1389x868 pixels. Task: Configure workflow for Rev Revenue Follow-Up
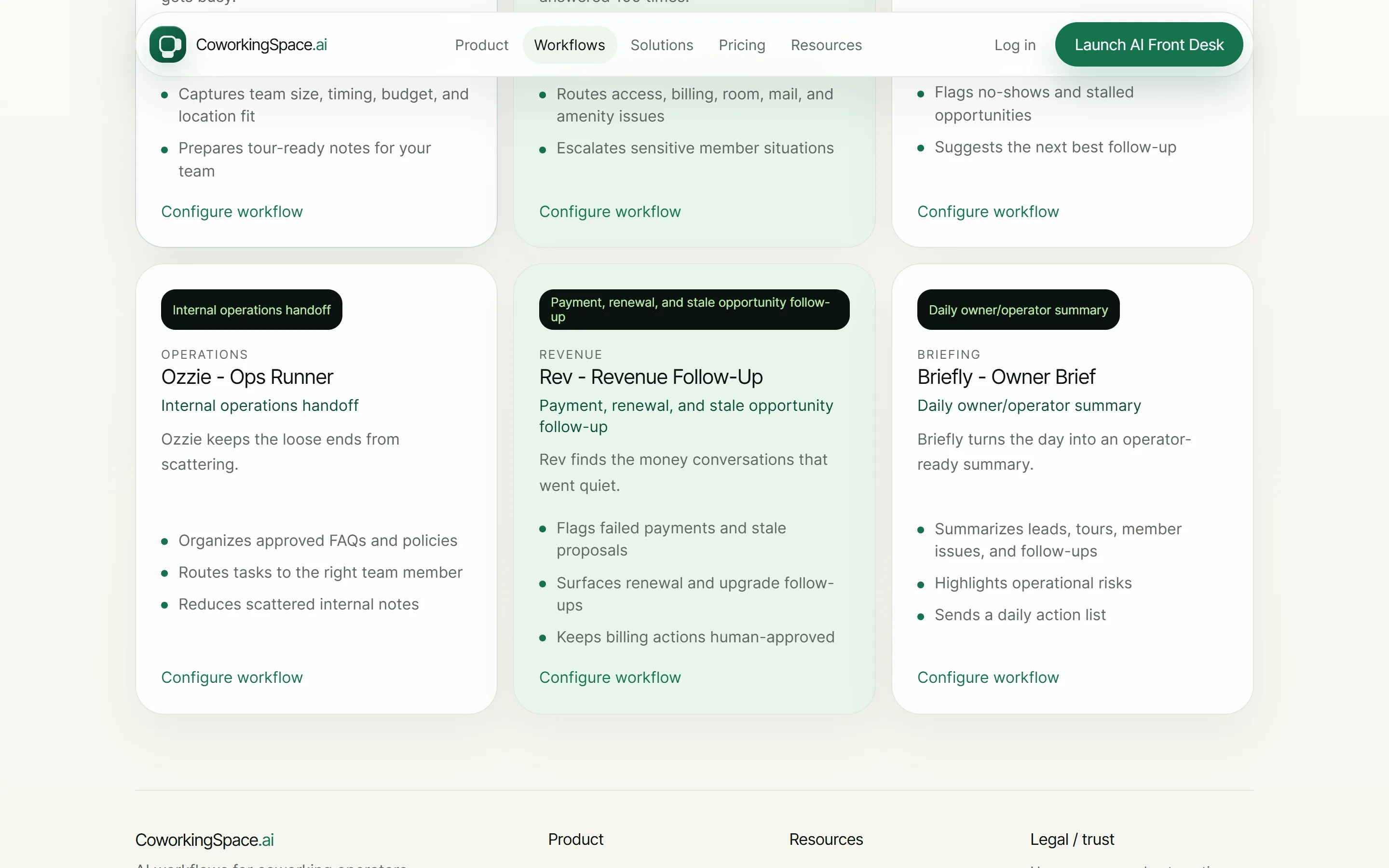coord(610,678)
